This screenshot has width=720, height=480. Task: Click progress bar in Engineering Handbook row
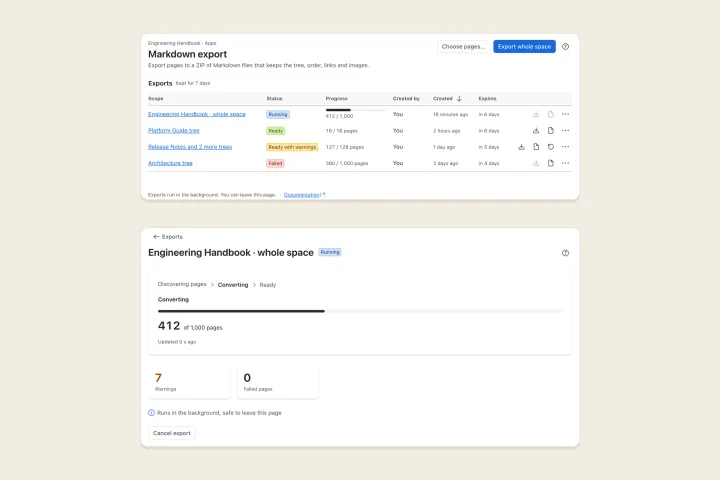356,110
